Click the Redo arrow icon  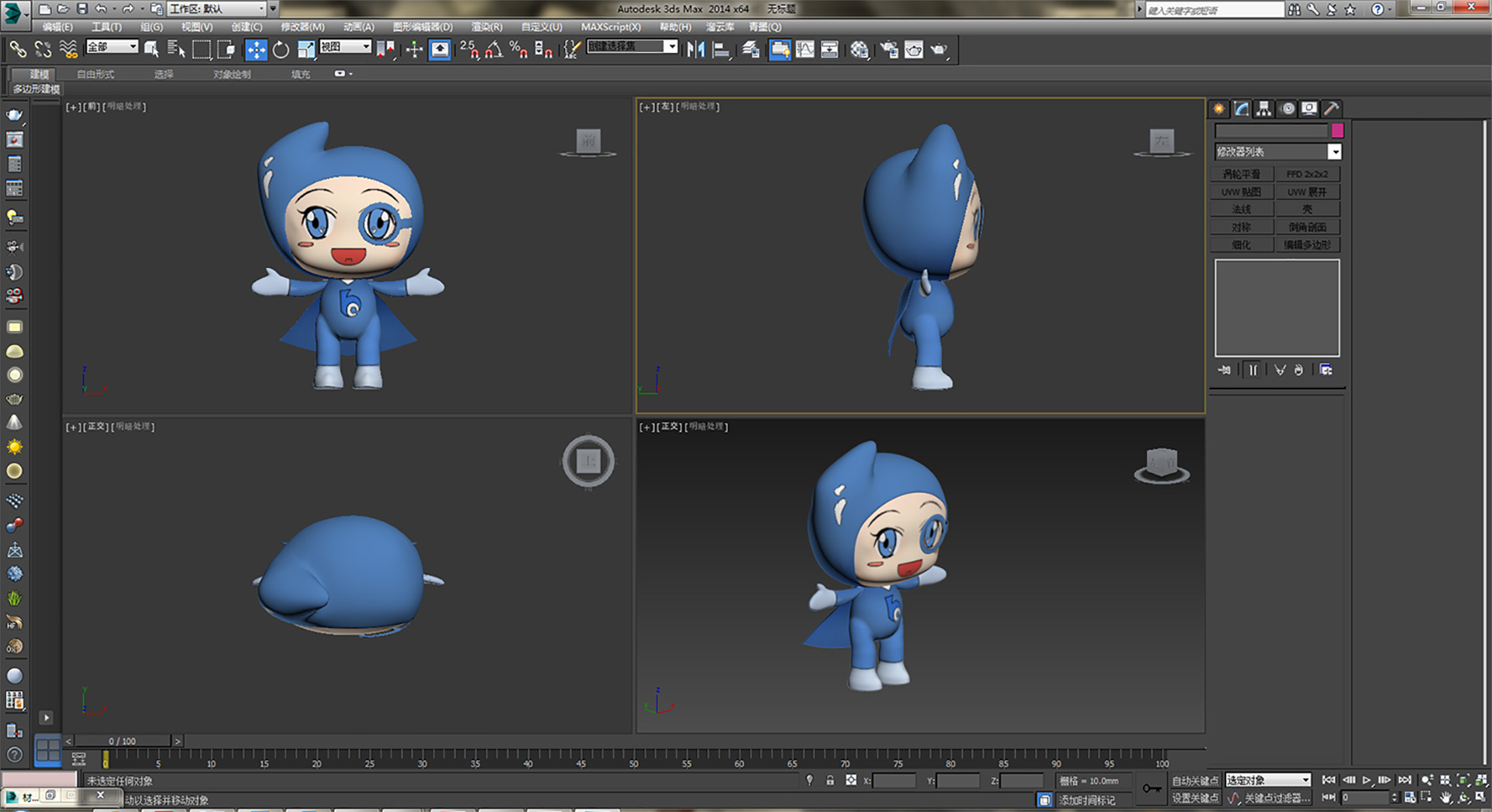point(127,9)
